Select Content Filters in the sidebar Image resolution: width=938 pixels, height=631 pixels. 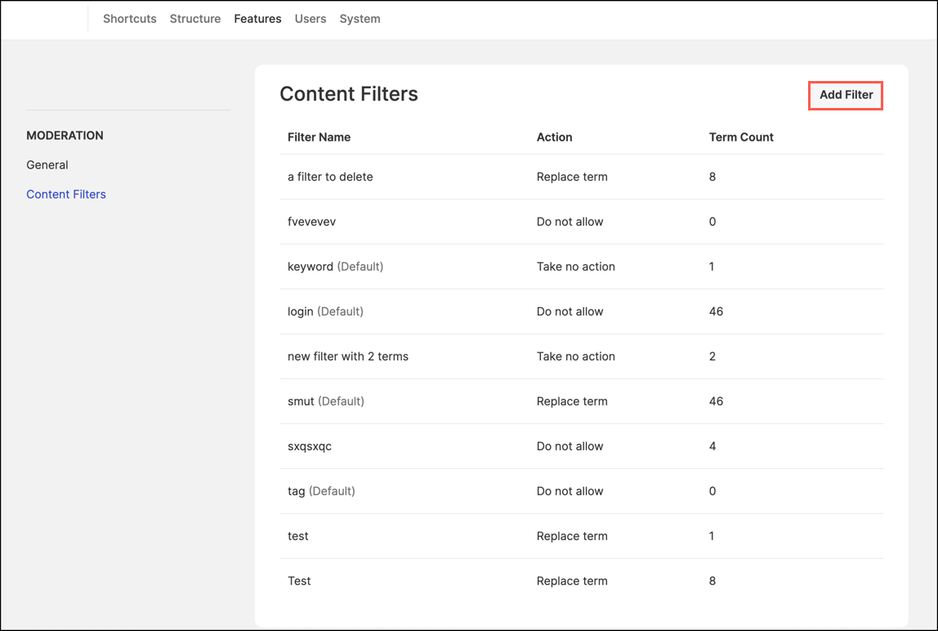tap(66, 194)
